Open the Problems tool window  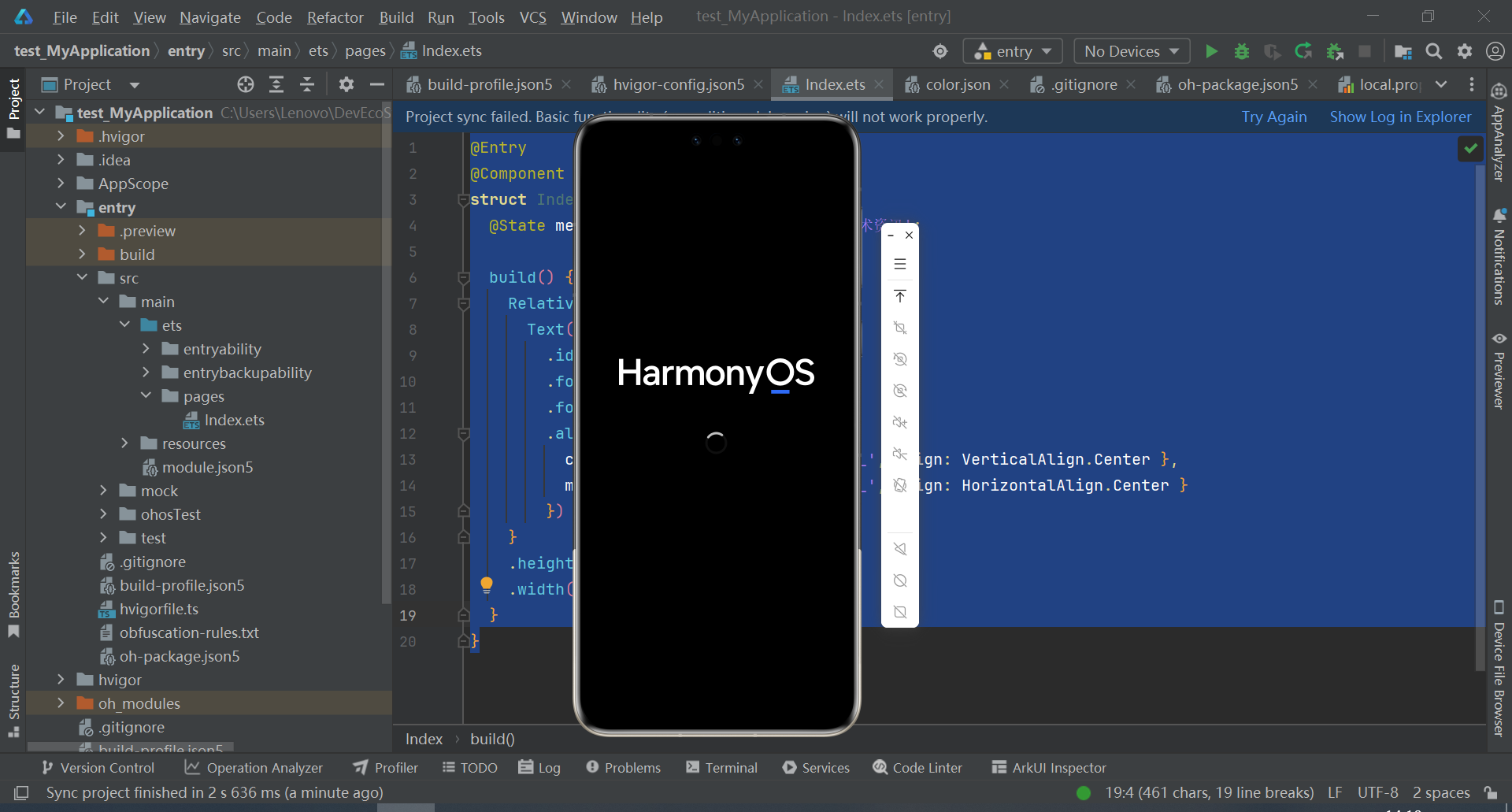[x=624, y=768]
